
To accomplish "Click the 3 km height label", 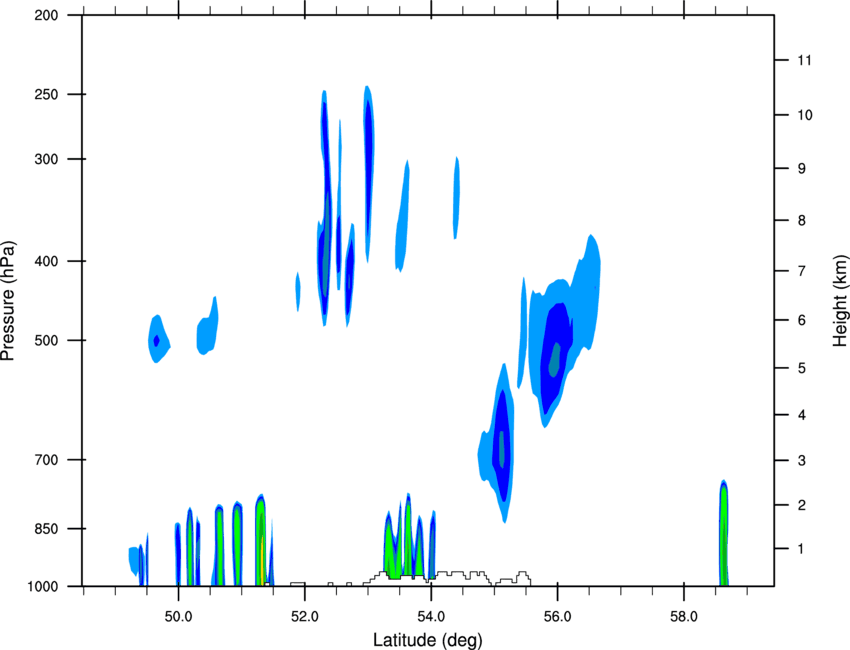I will pos(801,461).
